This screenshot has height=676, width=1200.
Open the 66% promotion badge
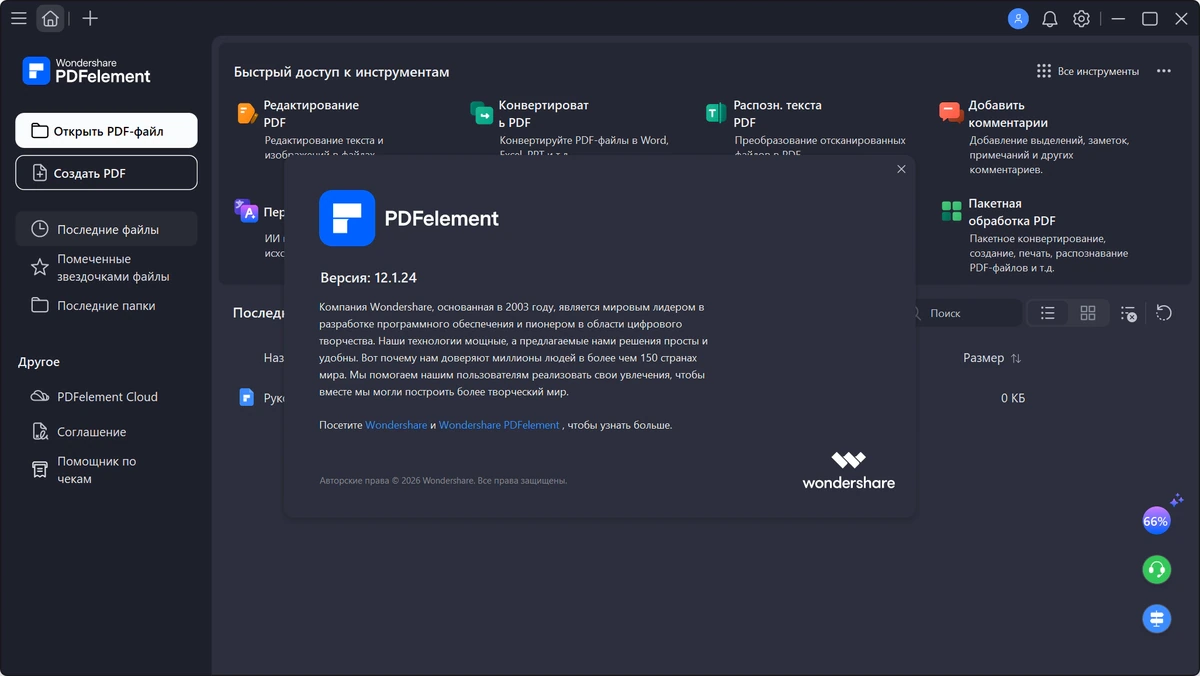click(1156, 521)
